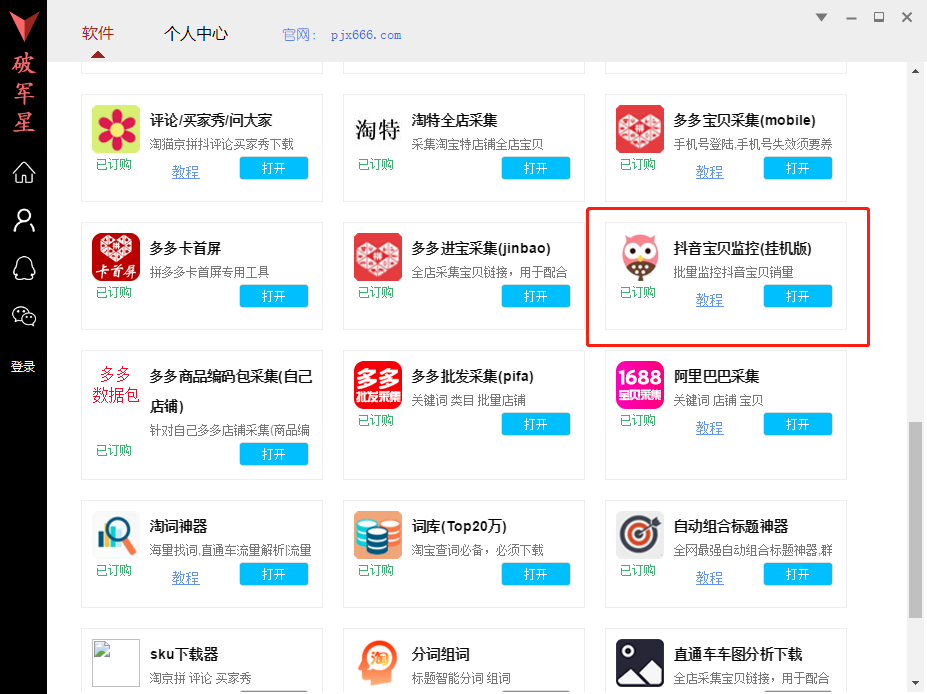The image size is (927, 694).
Task: Click the description 关键词 类目 批量店铺
Action: [469, 401]
